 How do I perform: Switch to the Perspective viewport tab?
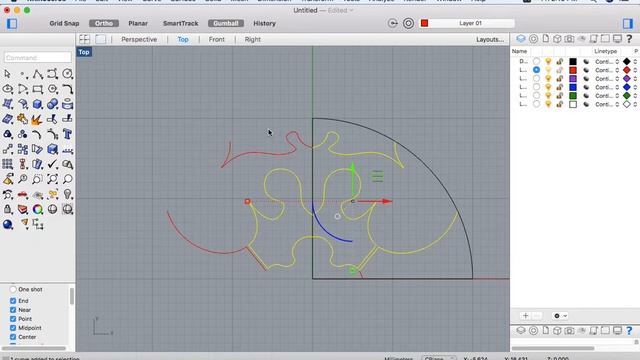[x=139, y=39]
